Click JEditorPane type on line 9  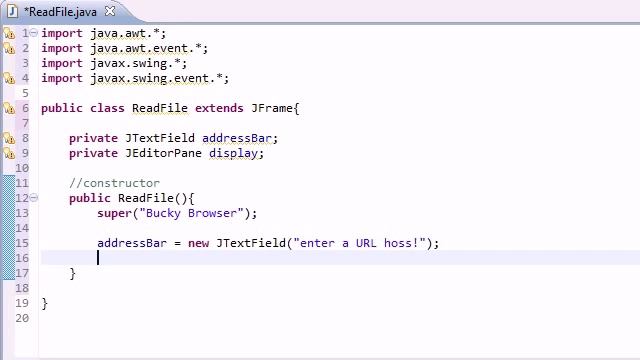pos(163,153)
